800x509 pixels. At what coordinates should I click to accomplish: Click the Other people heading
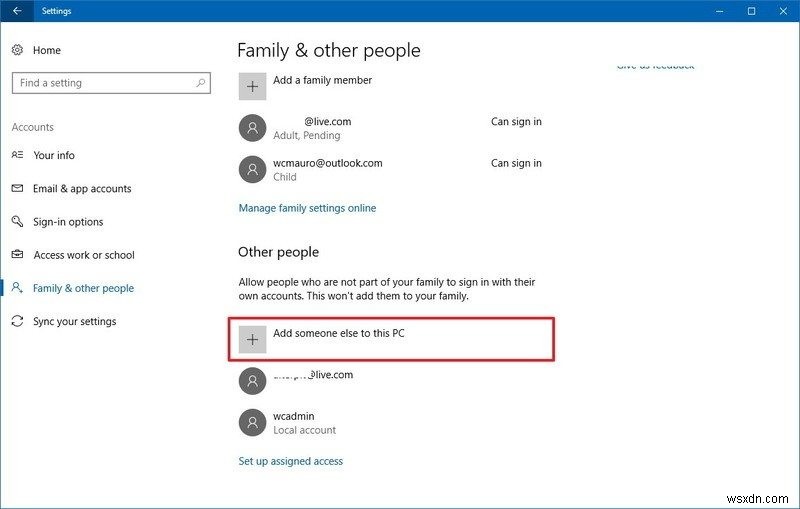279,252
